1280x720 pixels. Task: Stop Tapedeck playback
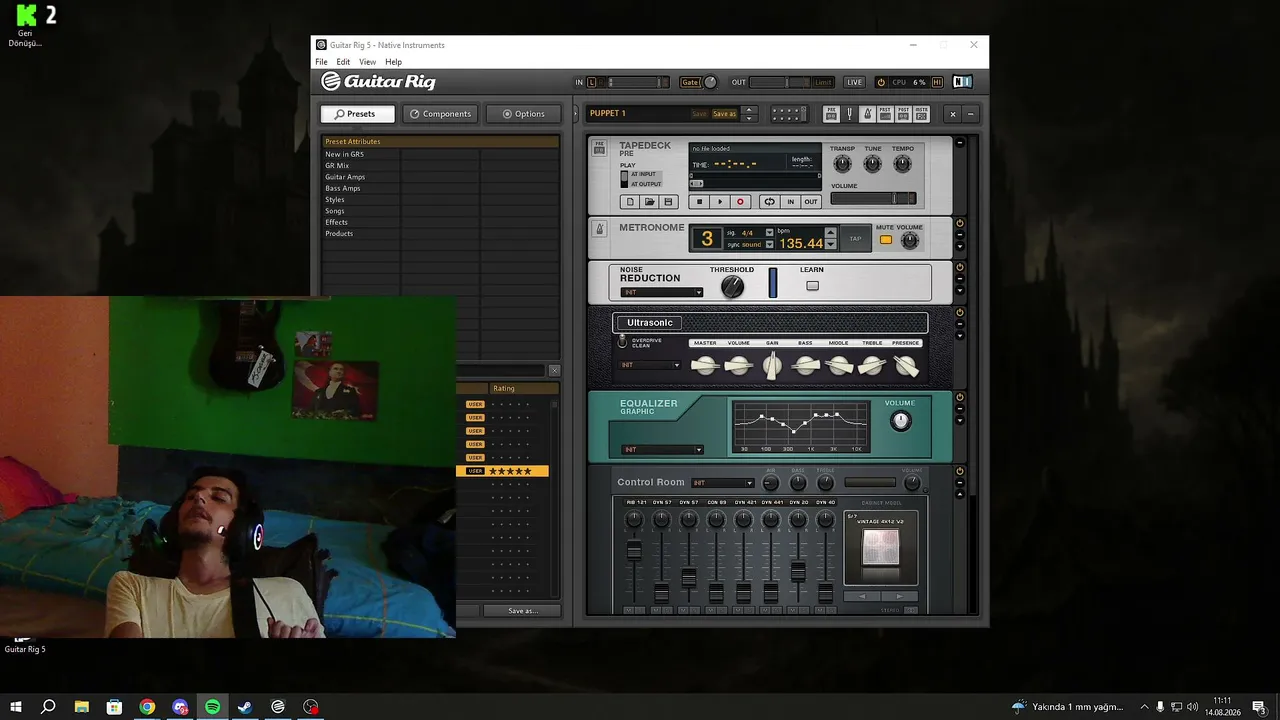700,202
